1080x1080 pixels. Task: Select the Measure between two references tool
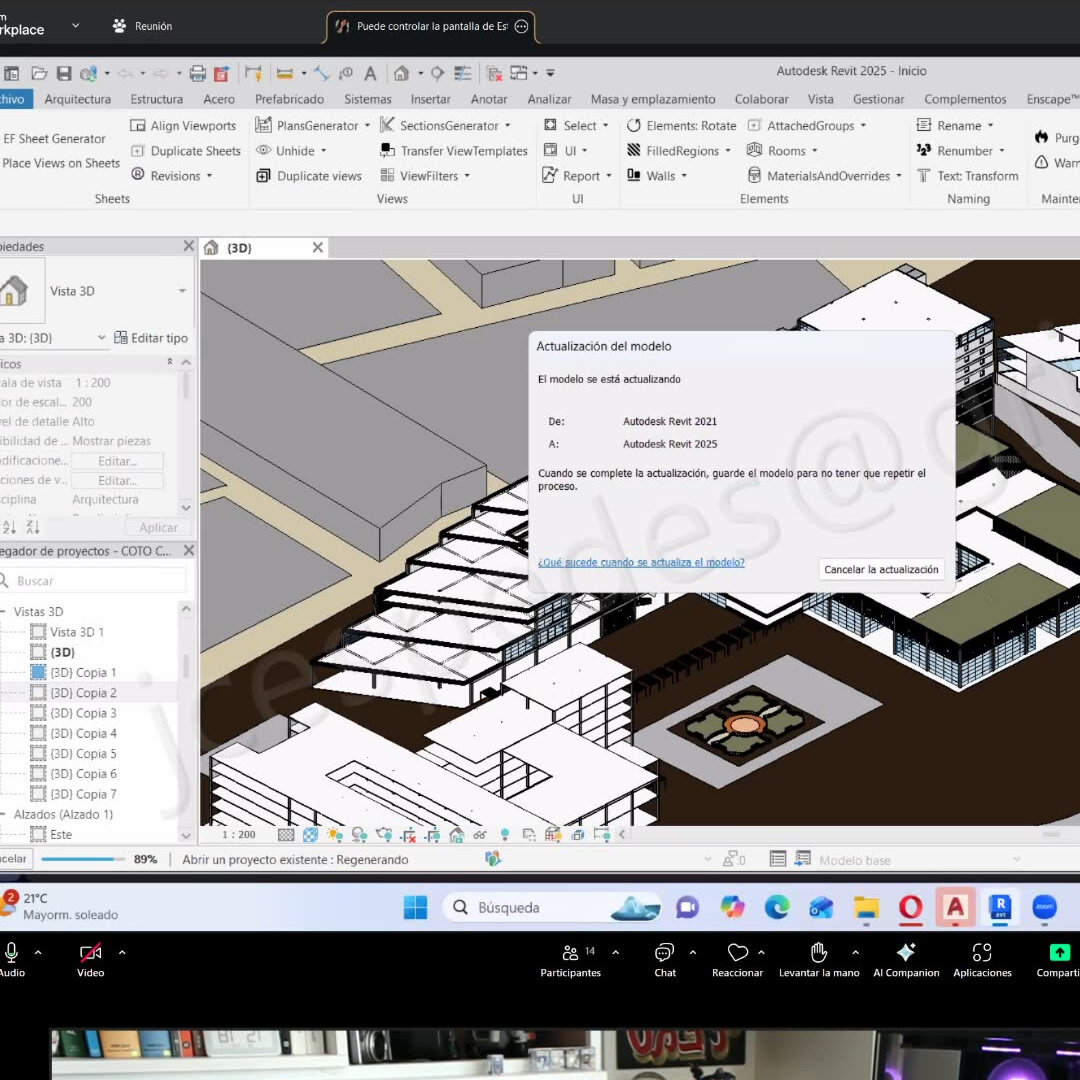click(284, 73)
